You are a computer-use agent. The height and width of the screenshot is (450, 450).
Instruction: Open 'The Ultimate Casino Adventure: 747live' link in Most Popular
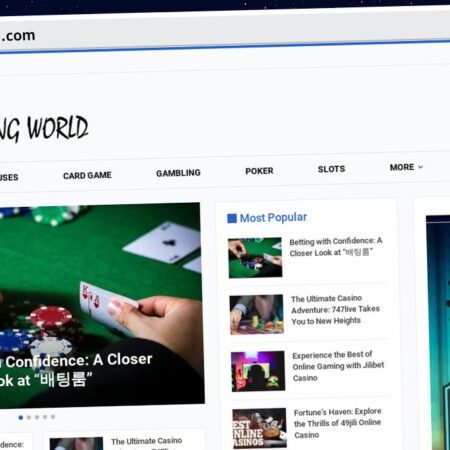pos(335,310)
